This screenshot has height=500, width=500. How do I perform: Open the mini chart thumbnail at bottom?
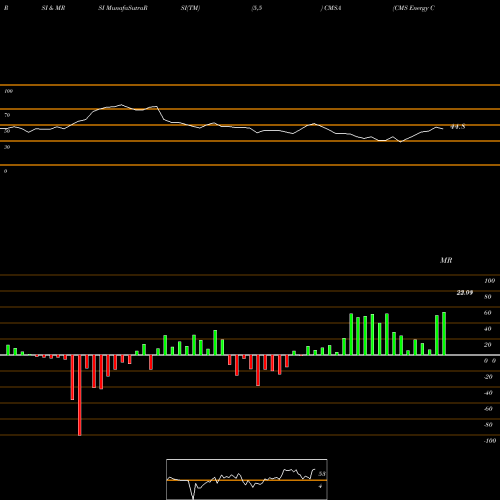[247, 479]
